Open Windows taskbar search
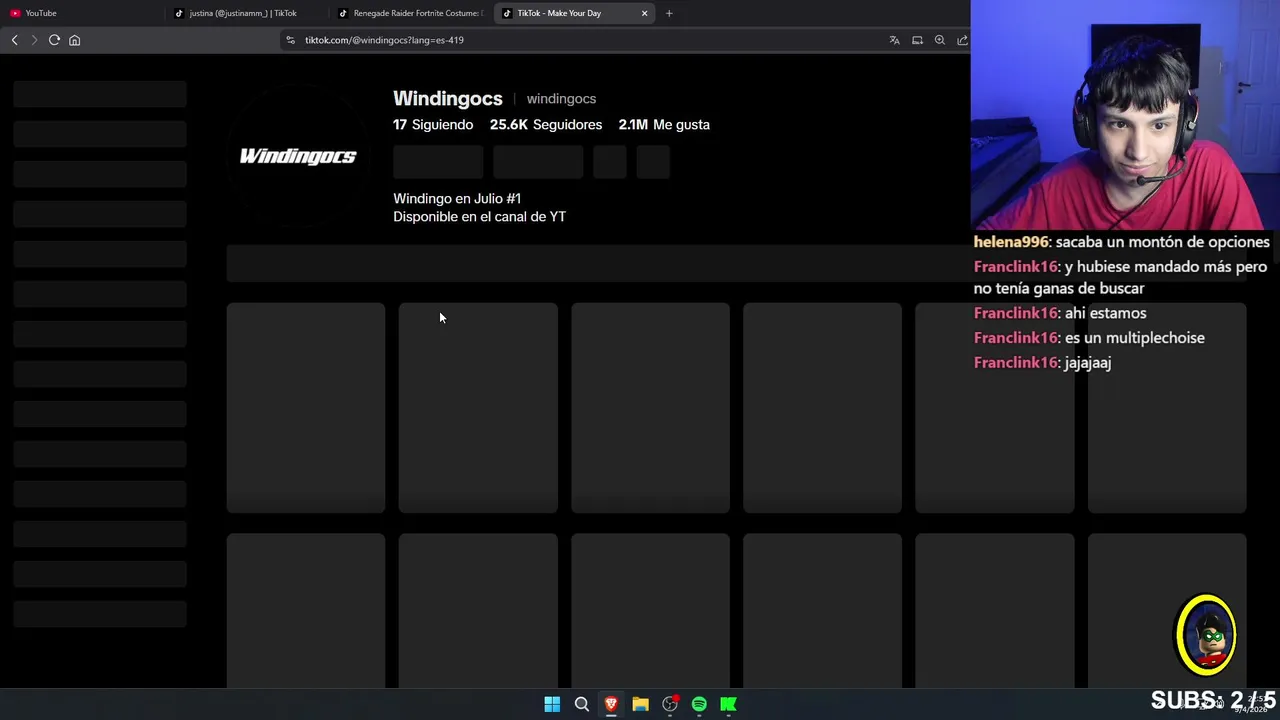The height and width of the screenshot is (720, 1280). click(581, 704)
